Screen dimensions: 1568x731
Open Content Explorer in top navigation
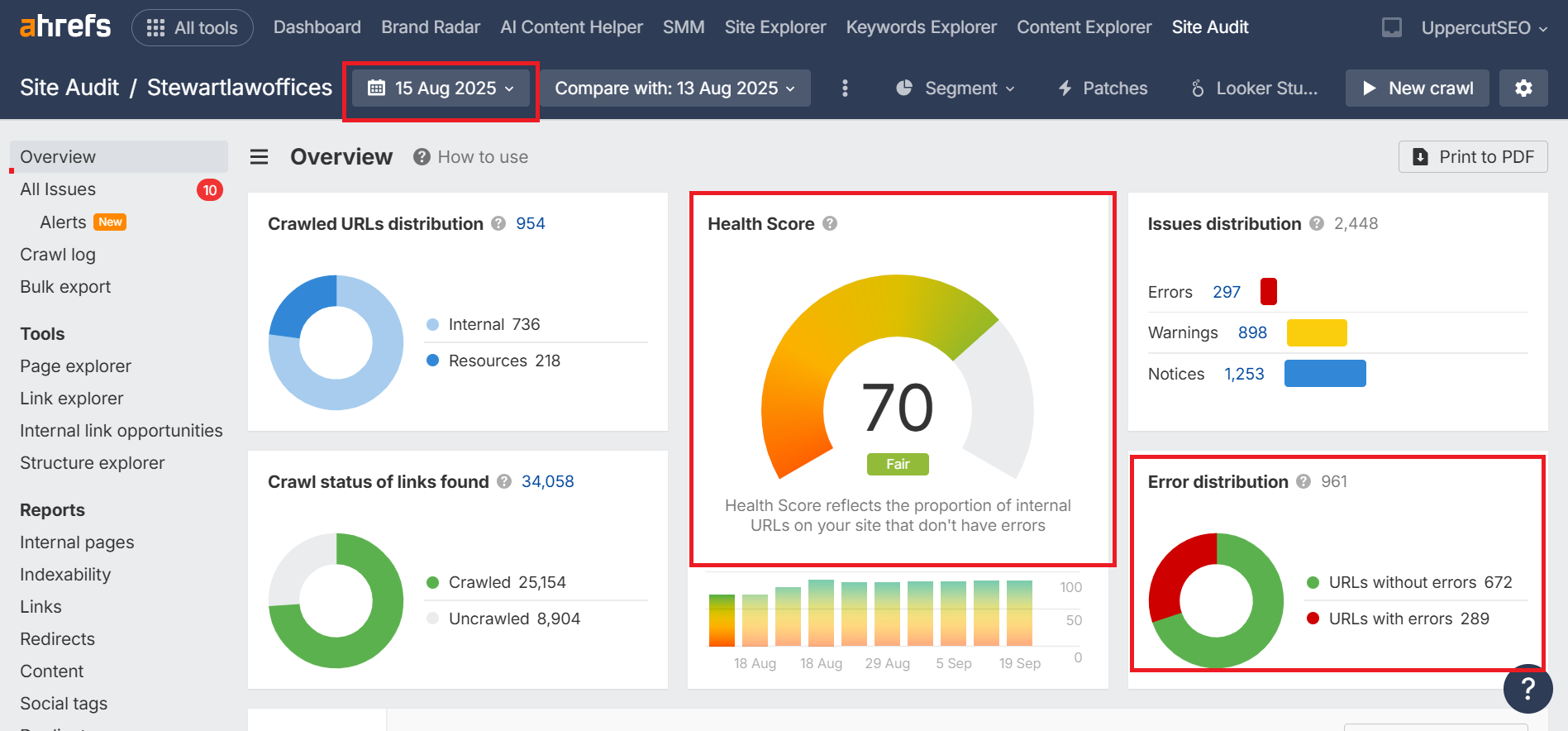(1084, 27)
